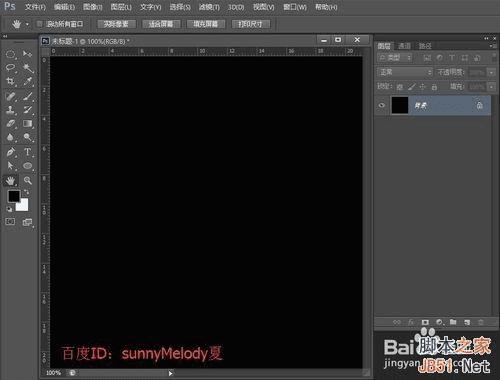Open the File menu
Viewport: 500px width, 380px height.
(x=35, y=7)
